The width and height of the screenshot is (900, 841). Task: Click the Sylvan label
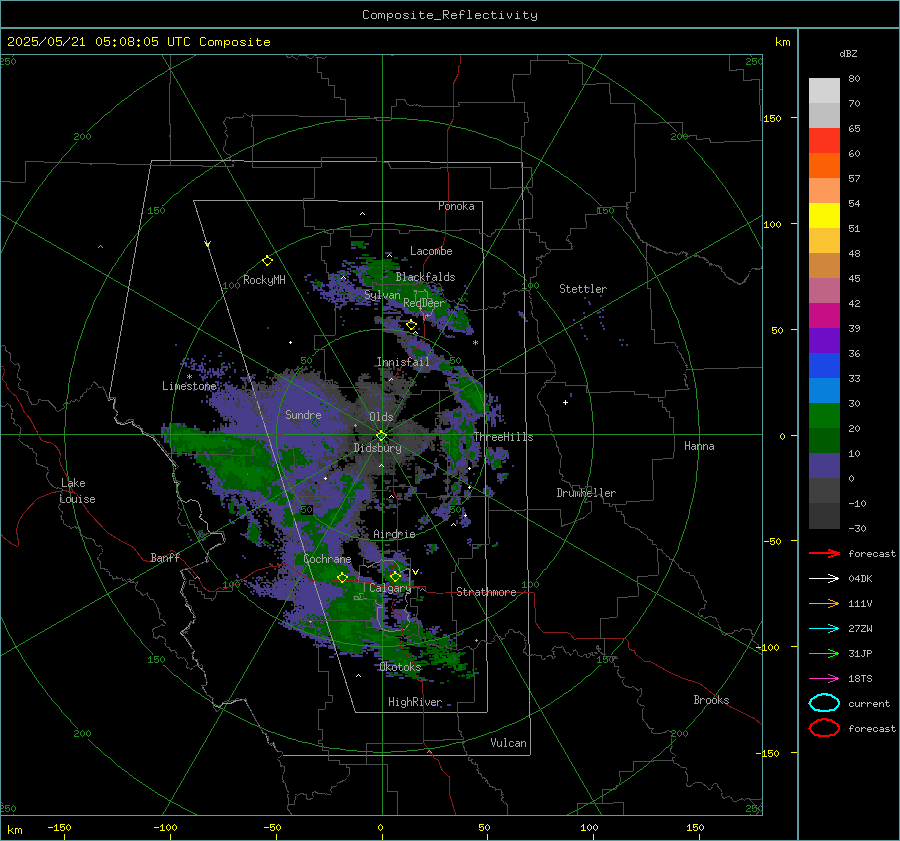pyautogui.click(x=382, y=295)
